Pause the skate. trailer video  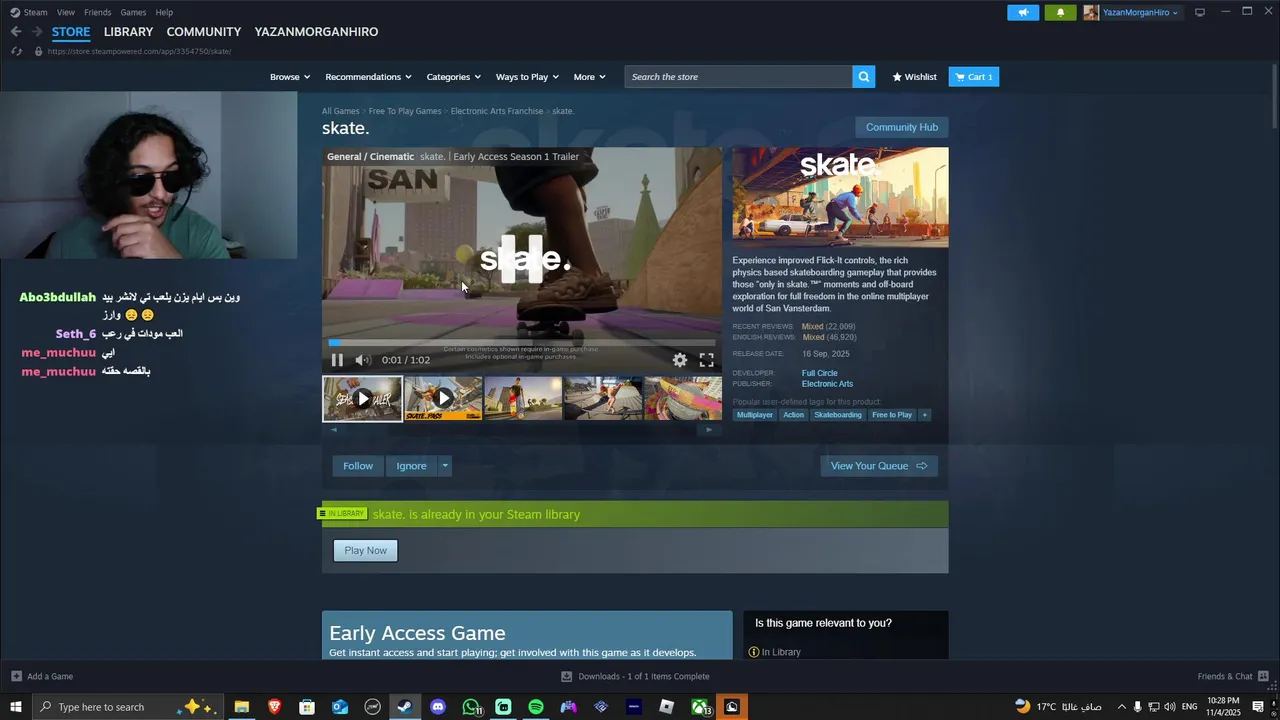point(337,360)
